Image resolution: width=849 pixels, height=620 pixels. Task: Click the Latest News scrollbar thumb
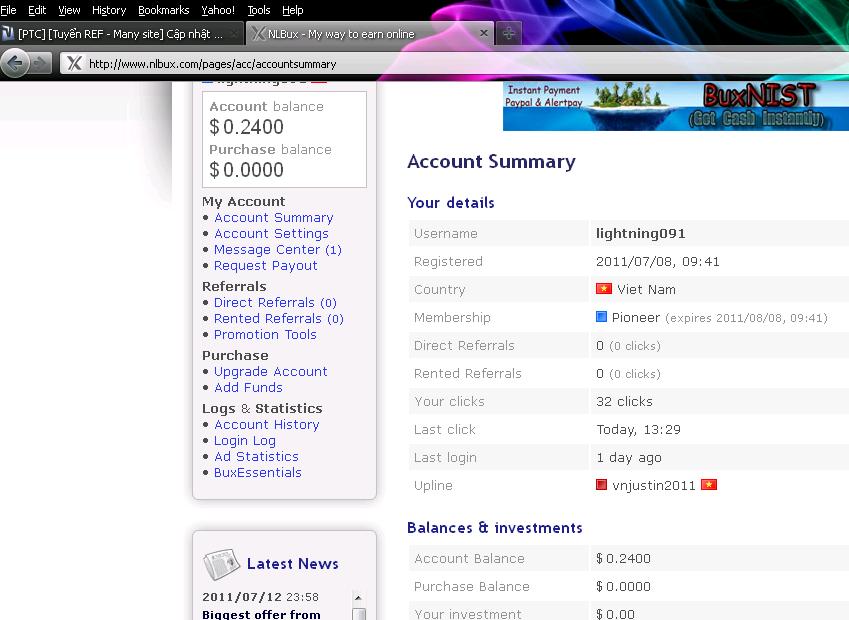(358, 614)
